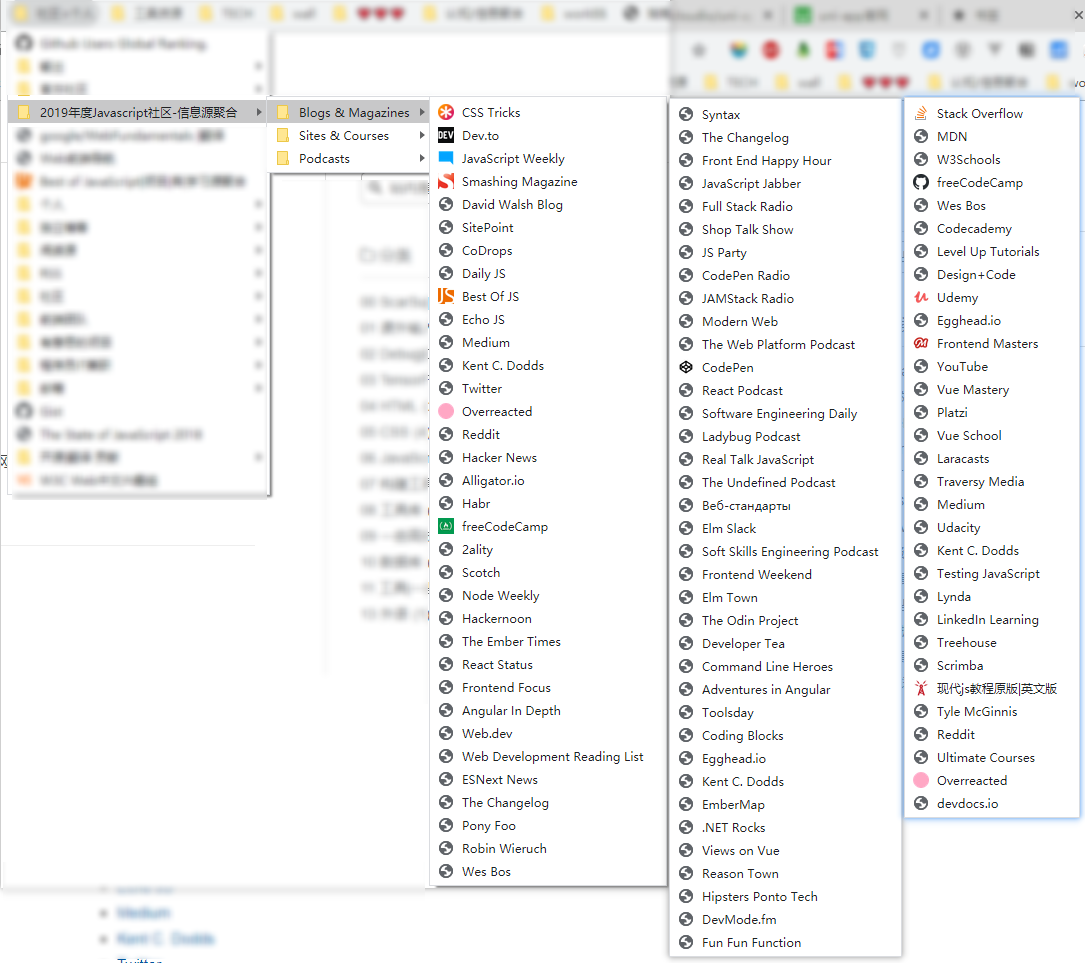
Task: Click the green freeCodeCamp icon in Blogs list
Action: click(446, 526)
